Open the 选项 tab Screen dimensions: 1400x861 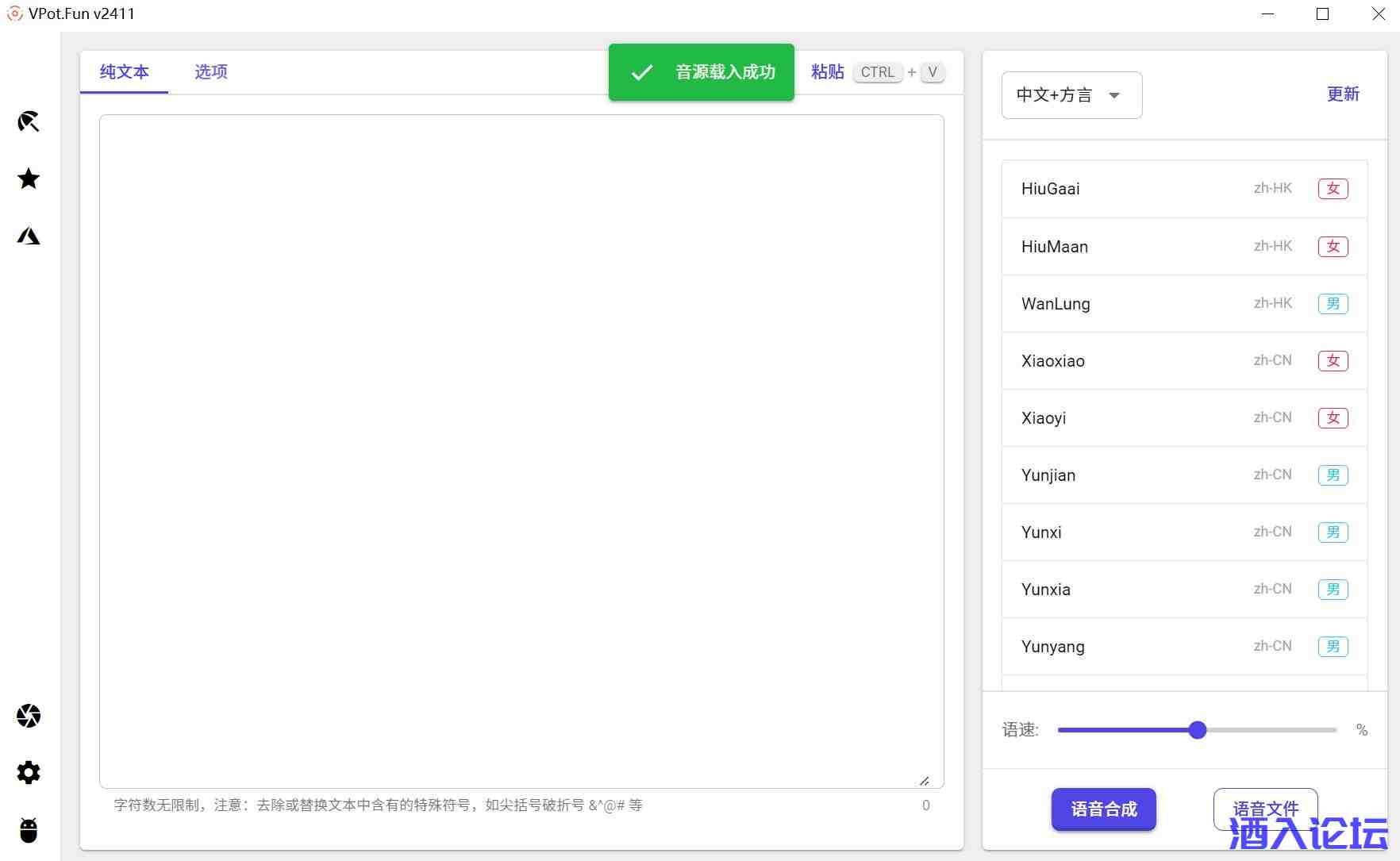click(211, 72)
